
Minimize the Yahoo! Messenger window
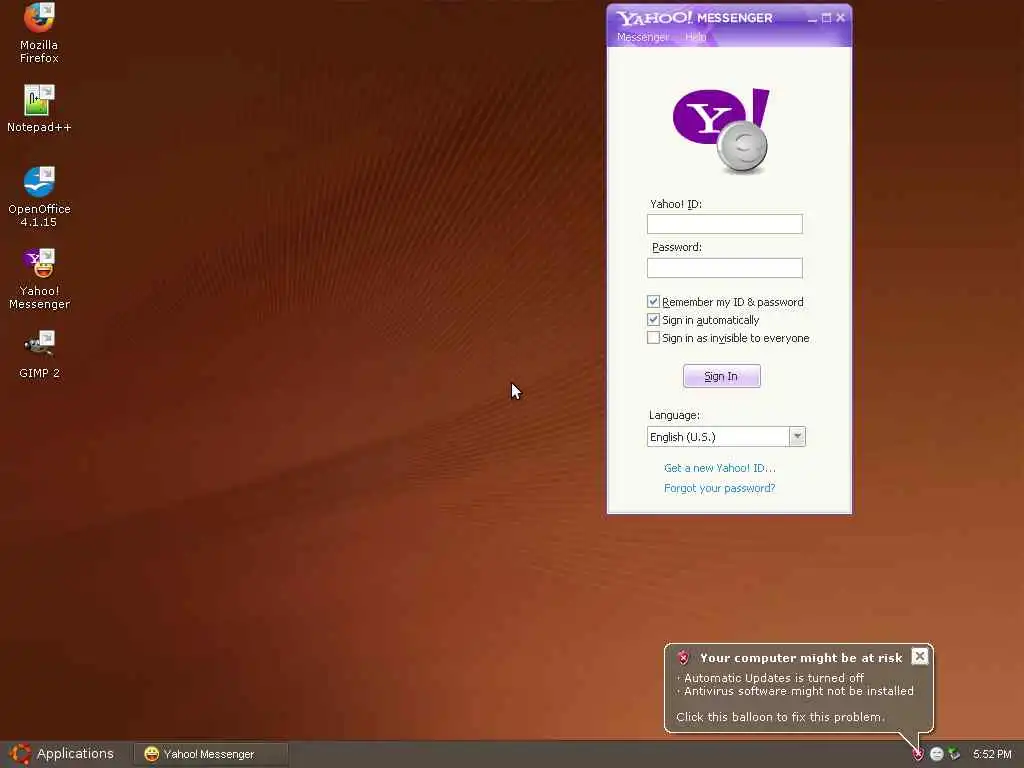(812, 18)
